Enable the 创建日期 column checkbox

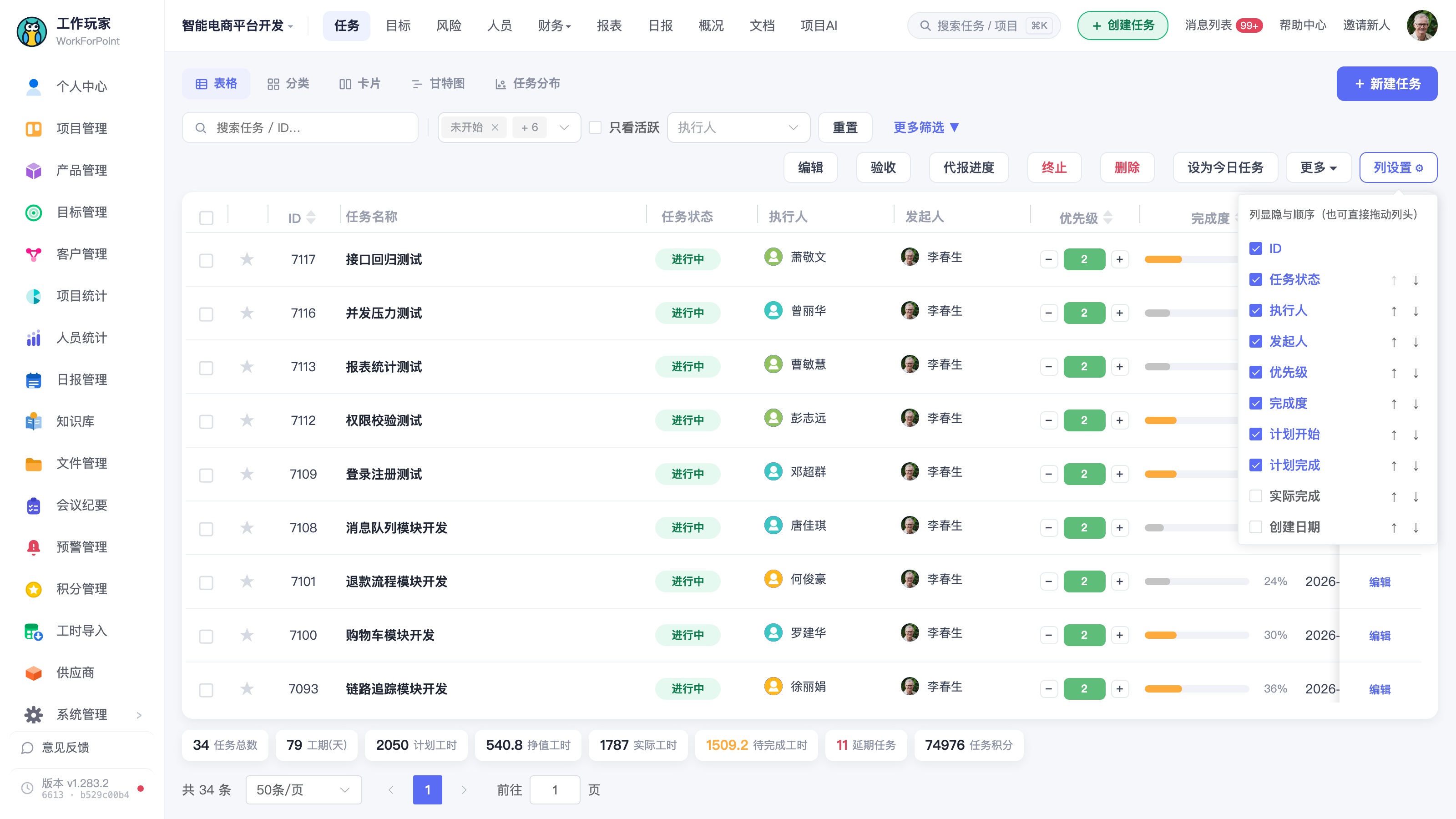coord(1255,527)
